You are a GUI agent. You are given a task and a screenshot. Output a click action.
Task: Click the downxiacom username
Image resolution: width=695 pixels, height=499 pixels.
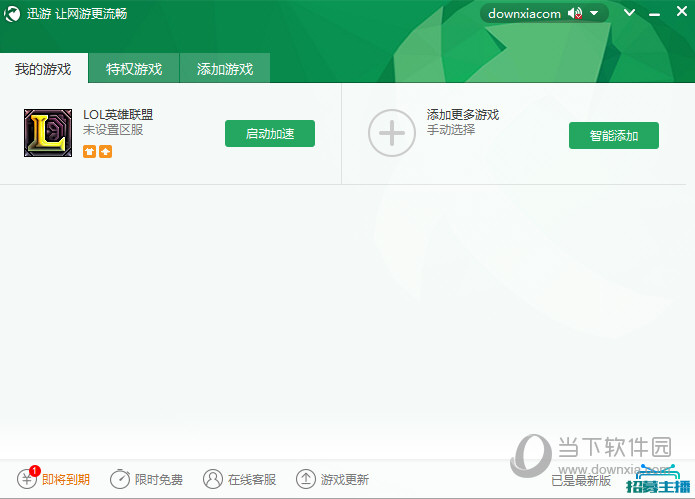click(x=524, y=13)
